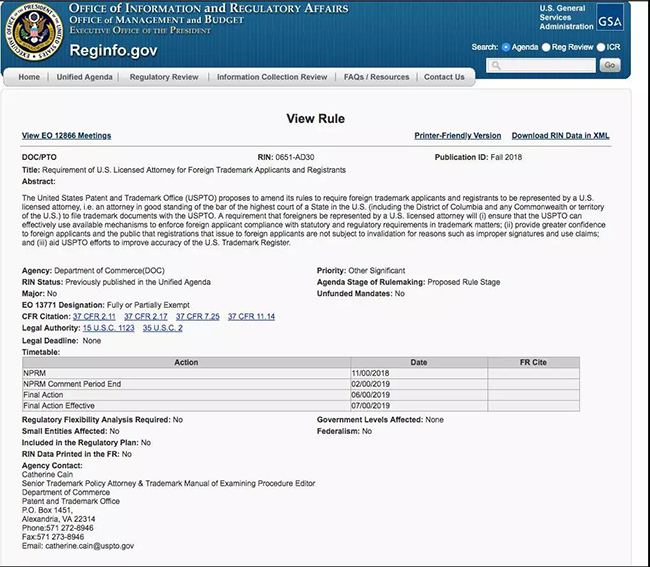
Task: Click the Unfunded Mandates No text
Action: [361, 293]
